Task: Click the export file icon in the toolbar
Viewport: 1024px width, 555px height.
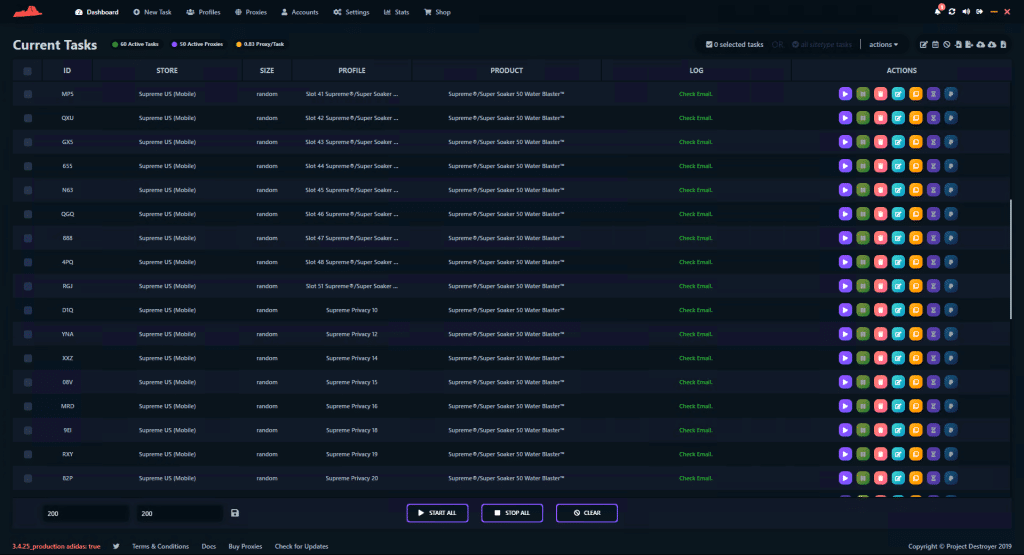Action: pos(969,44)
